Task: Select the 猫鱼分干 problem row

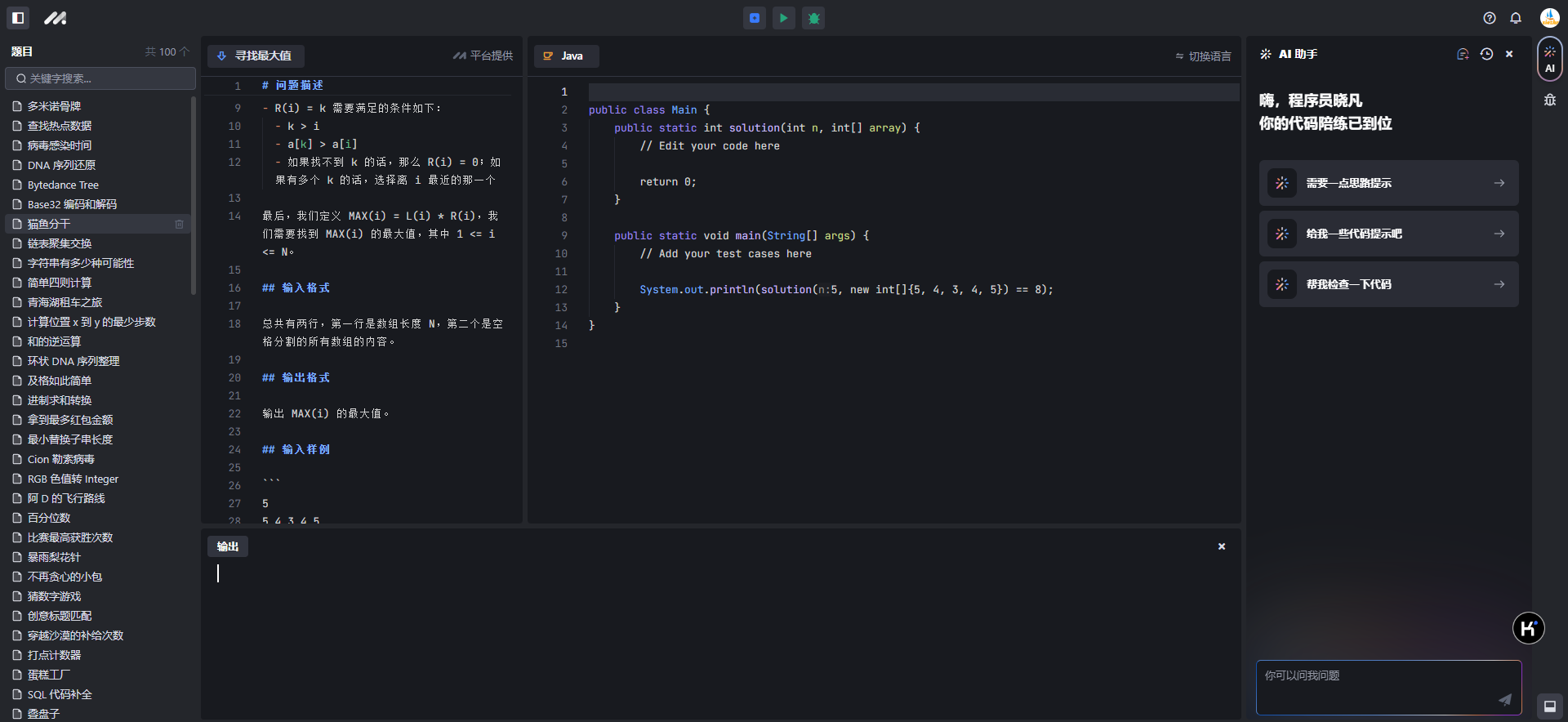Action: click(x=97, y=224)
